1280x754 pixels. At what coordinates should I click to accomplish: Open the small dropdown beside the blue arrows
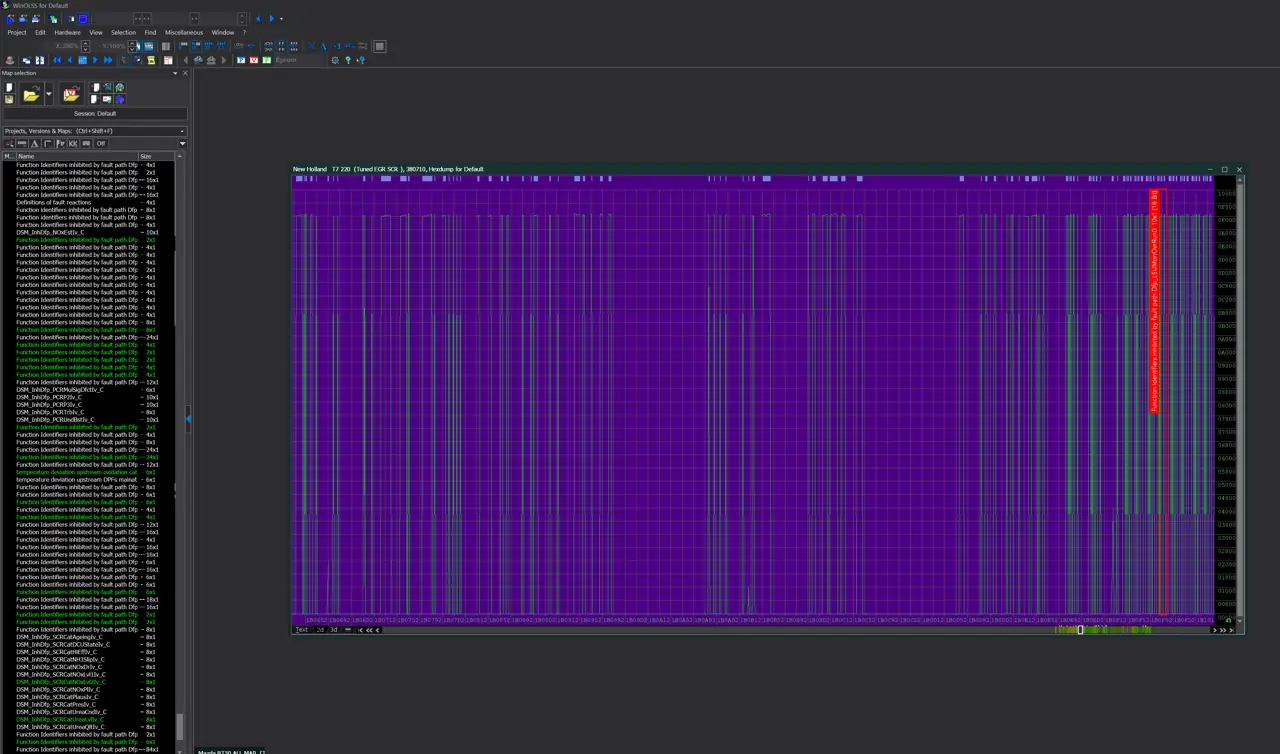point(281,18)
